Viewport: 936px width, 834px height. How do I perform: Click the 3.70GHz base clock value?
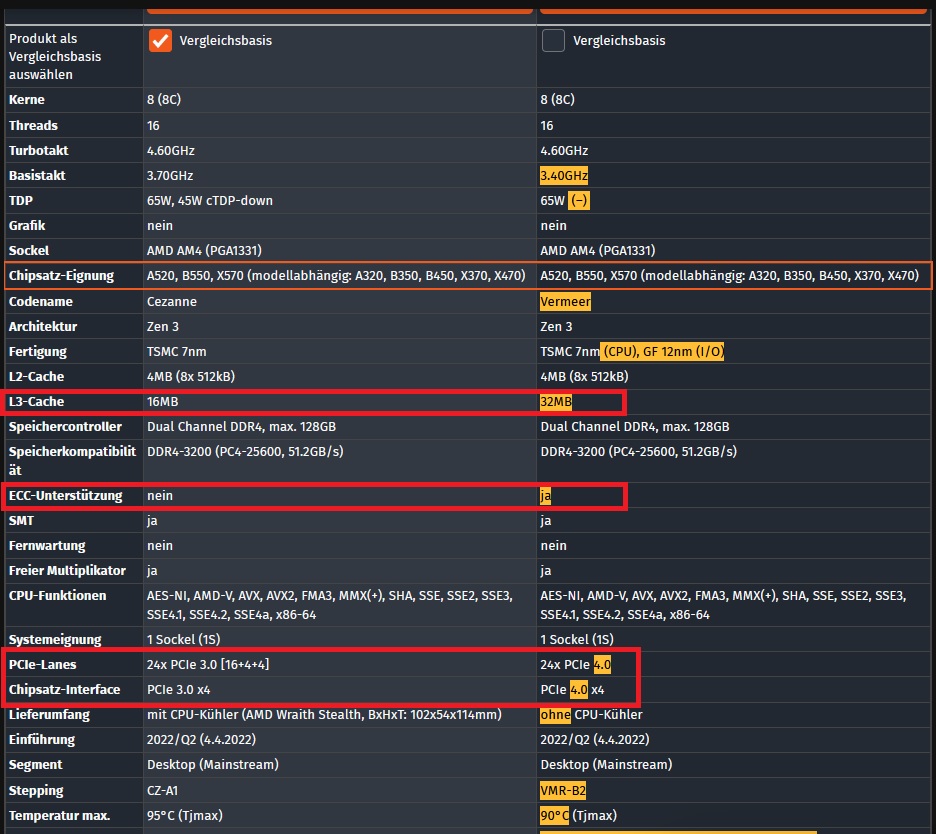[x=170, y=176]
